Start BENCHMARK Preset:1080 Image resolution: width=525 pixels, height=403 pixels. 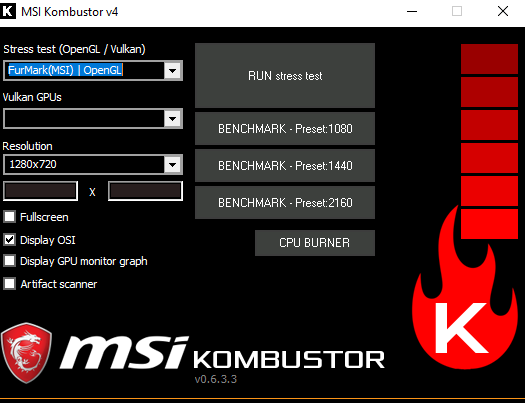[x=285, y=129]
